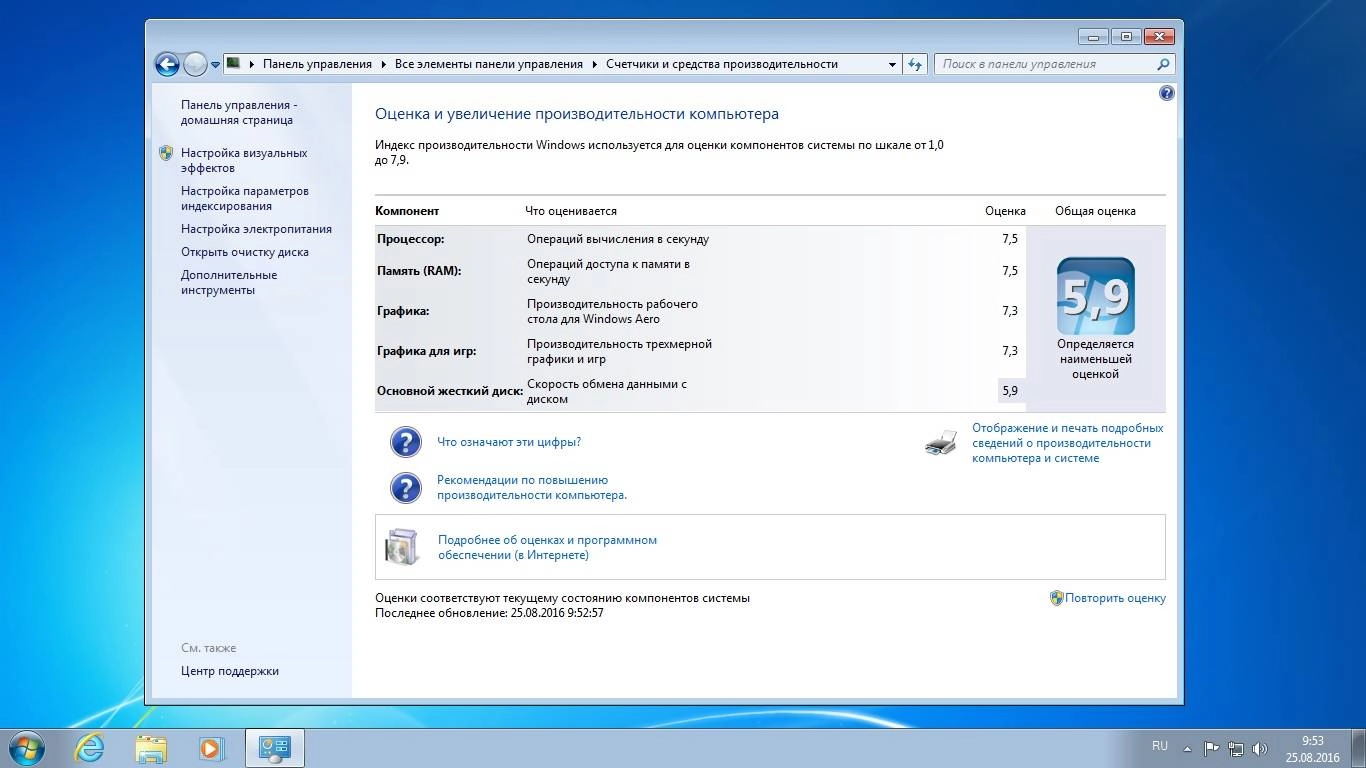Viewport: 1366px width, 768px height.
Task: Click the refresh button beside address bar
Action: click(915, 64)
